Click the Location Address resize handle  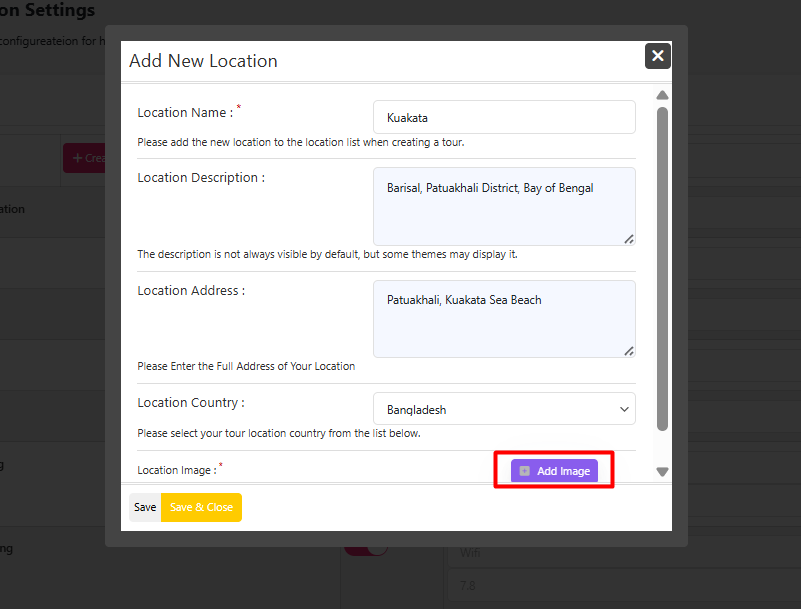coord(629,351)
